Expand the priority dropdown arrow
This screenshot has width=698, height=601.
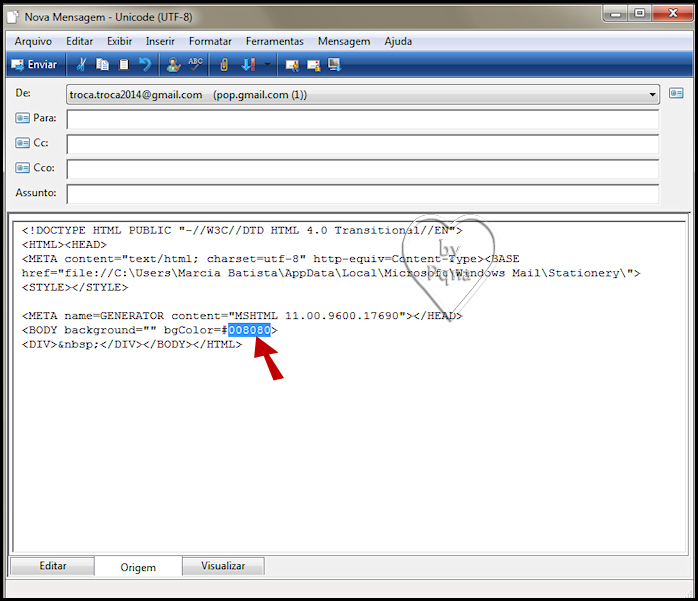[x=268, y=65]
